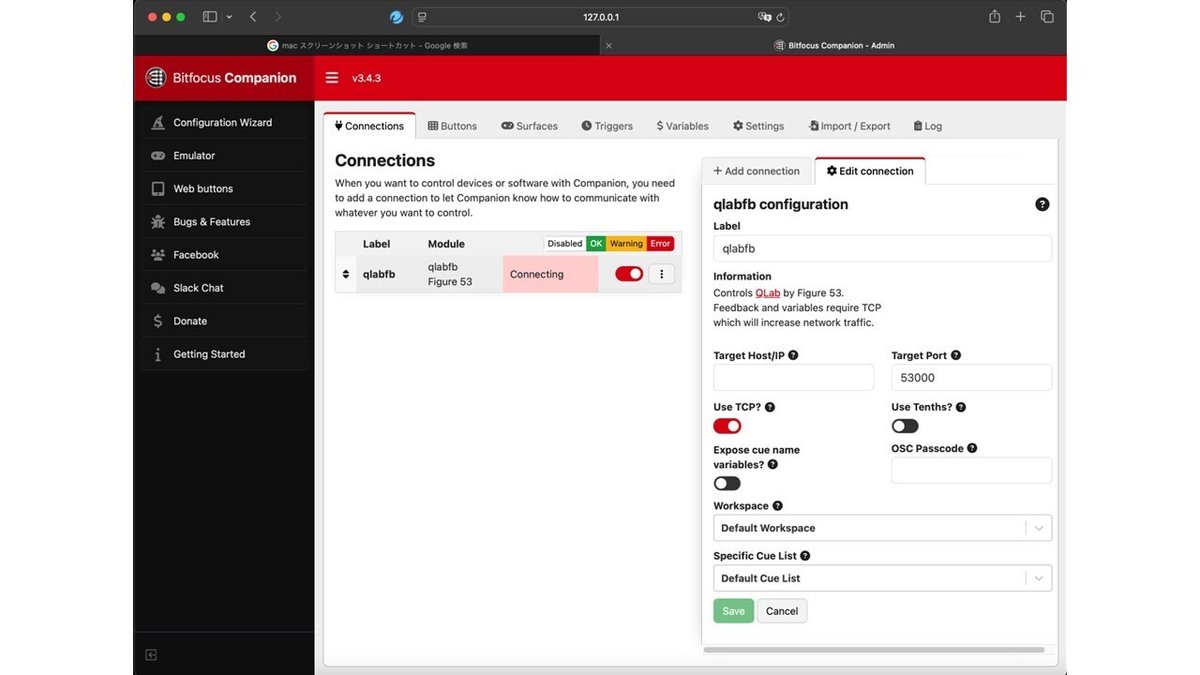
Task: Click the Use Tenths help icon
Action: 961,407
